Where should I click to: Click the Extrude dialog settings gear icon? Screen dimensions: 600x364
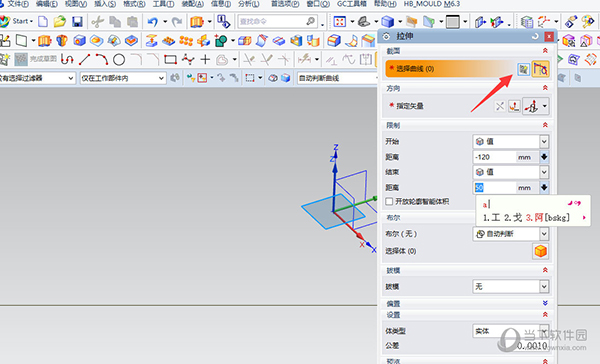pos(386,36)
